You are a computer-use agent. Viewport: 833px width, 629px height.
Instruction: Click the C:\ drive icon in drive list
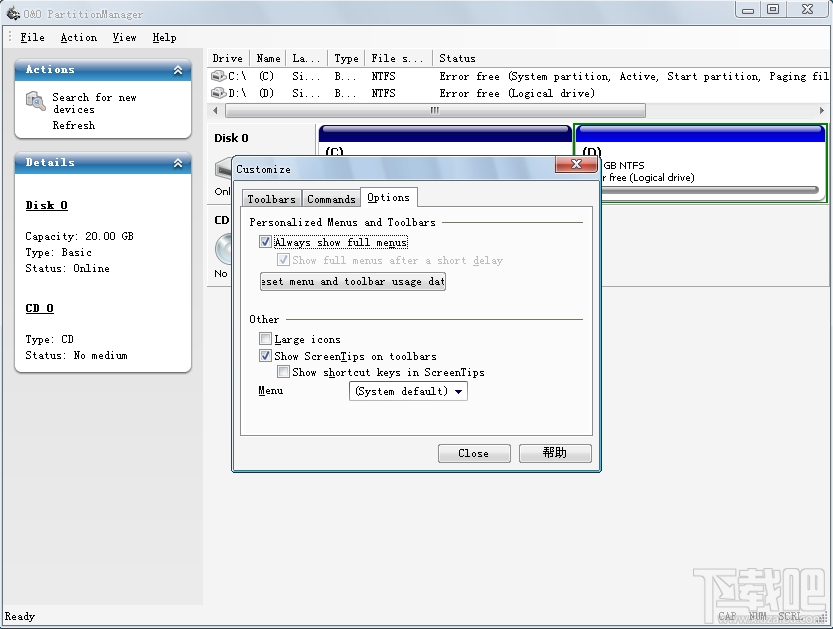pyautogui.click(x=218, y=76)
